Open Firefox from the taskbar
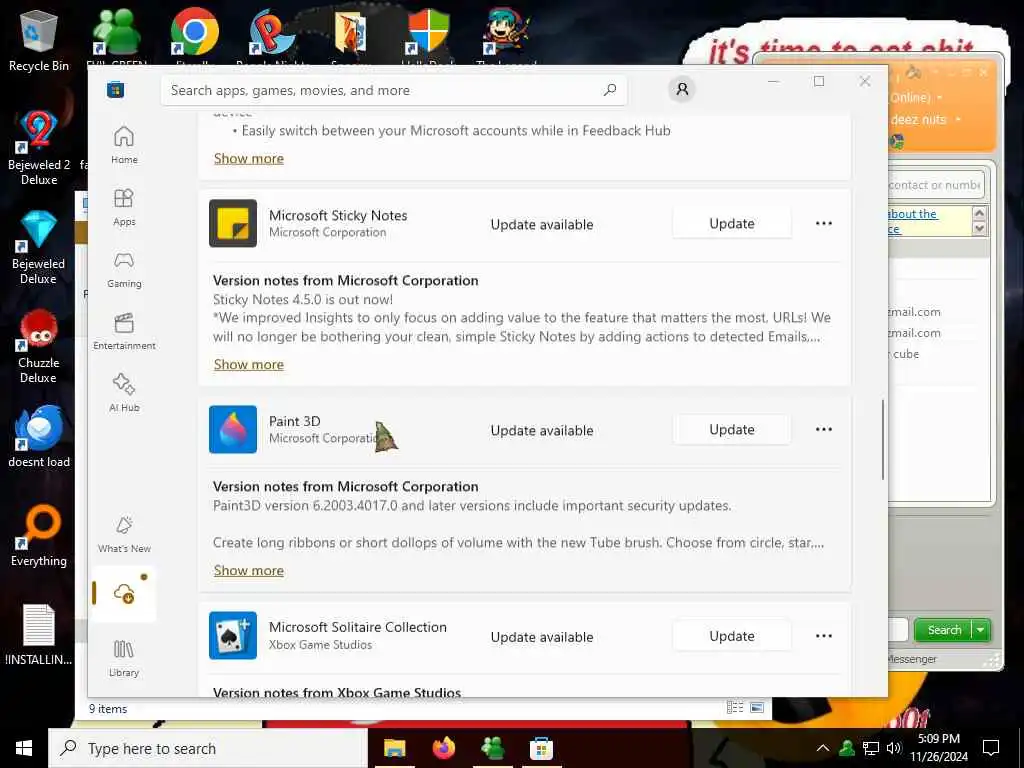This screenshot has width=1024, height=768. coord(443,748)
